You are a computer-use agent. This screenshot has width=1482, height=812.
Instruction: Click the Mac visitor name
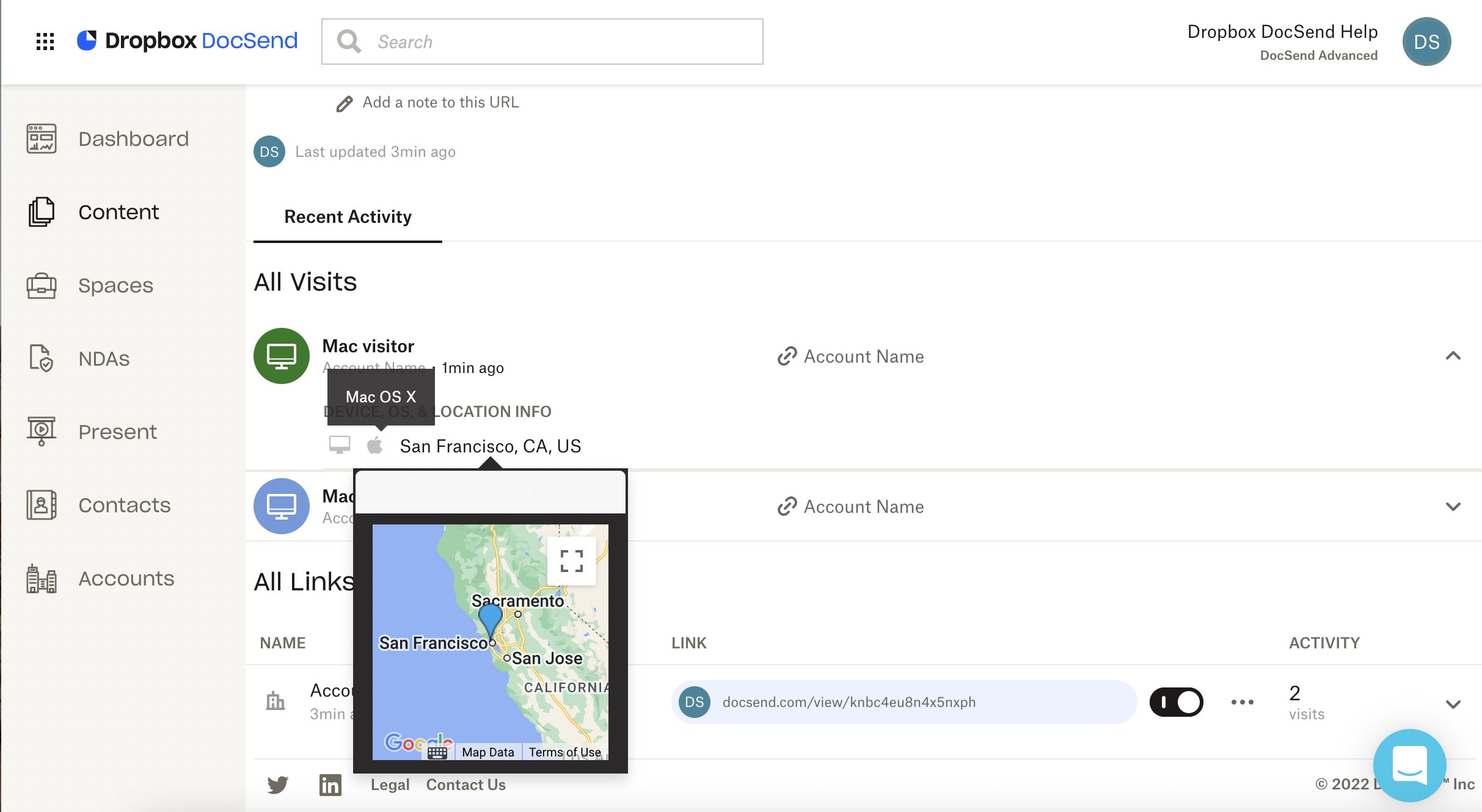click(368, 346)
